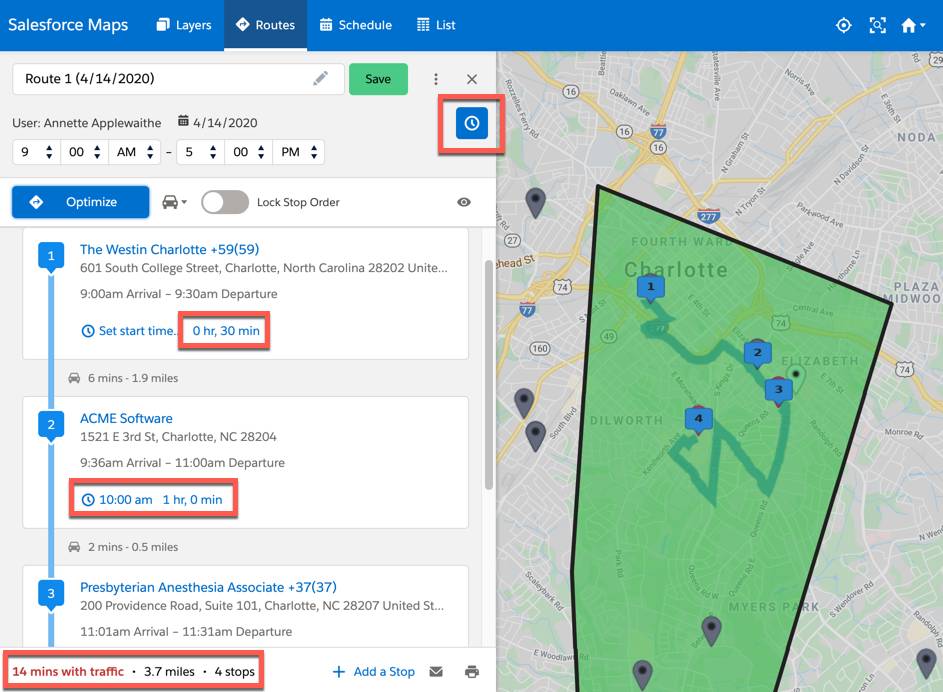Viewport: 943px width, 692px height.
Task: Click Set start time for stop 1
Action: point(129,331)
